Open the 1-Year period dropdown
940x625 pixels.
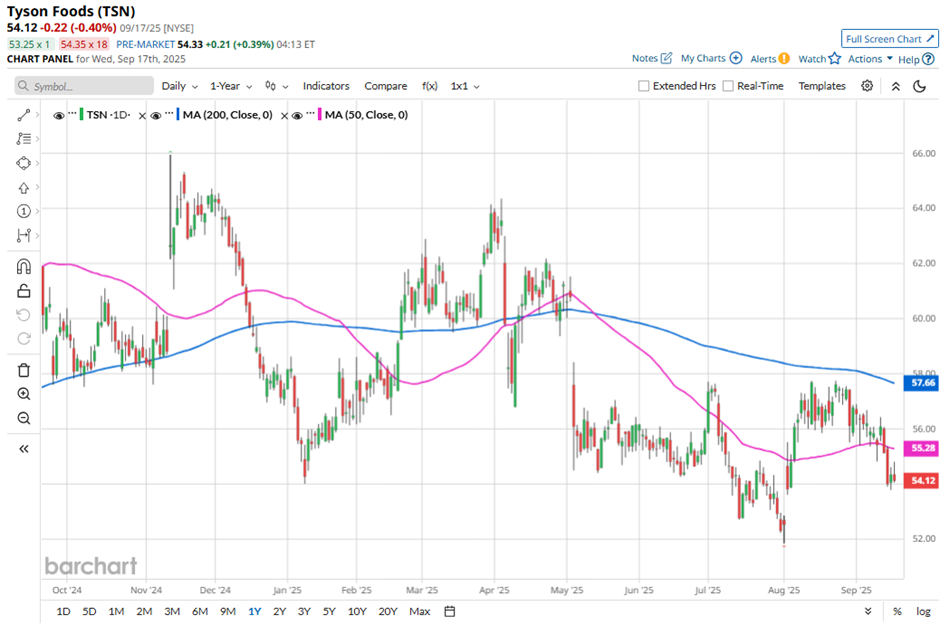(x=231, y=86)
